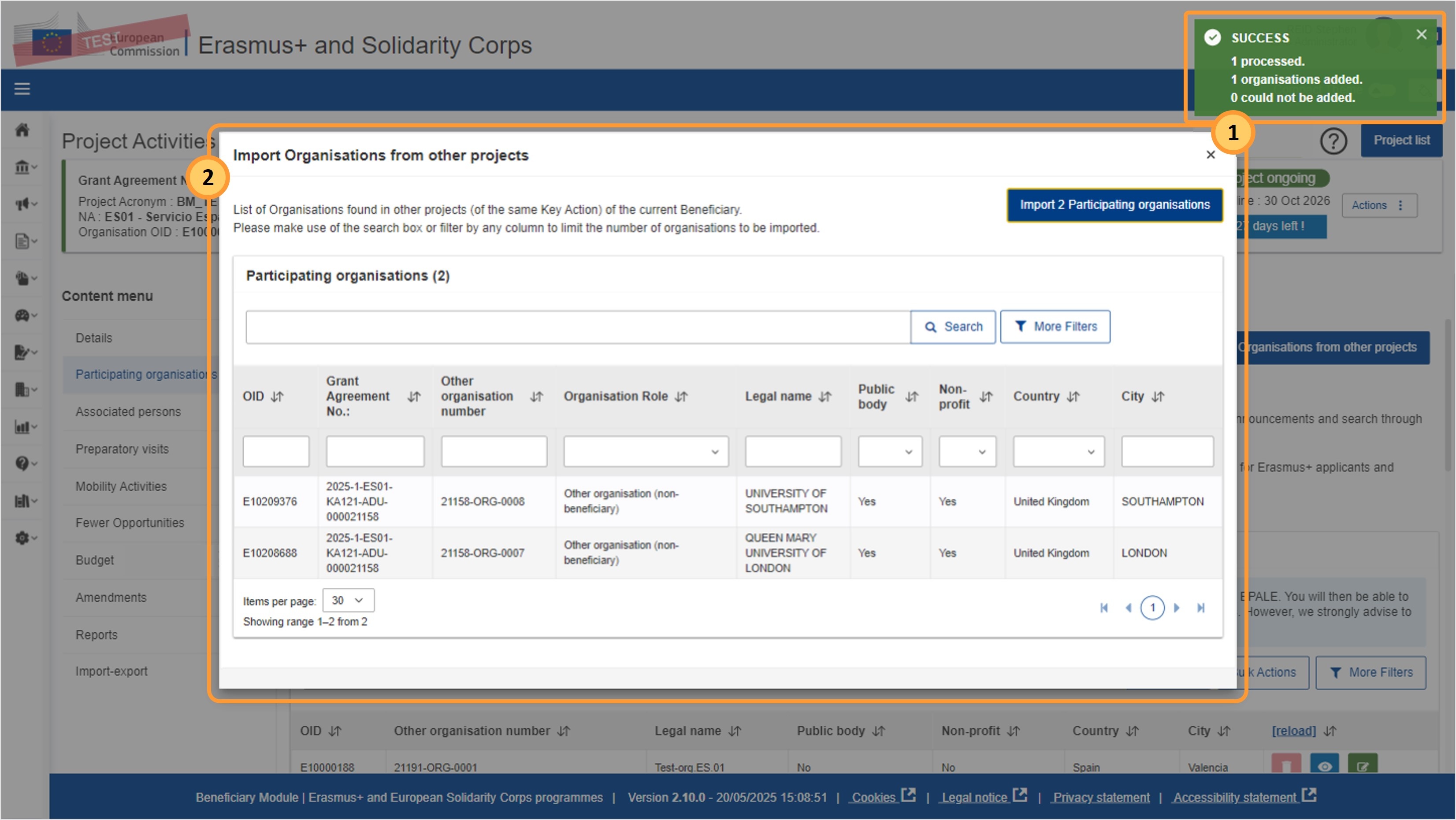1456x820 pixels.
Task: Sort by Other organisation number in dialog
Action: [536, 397]
